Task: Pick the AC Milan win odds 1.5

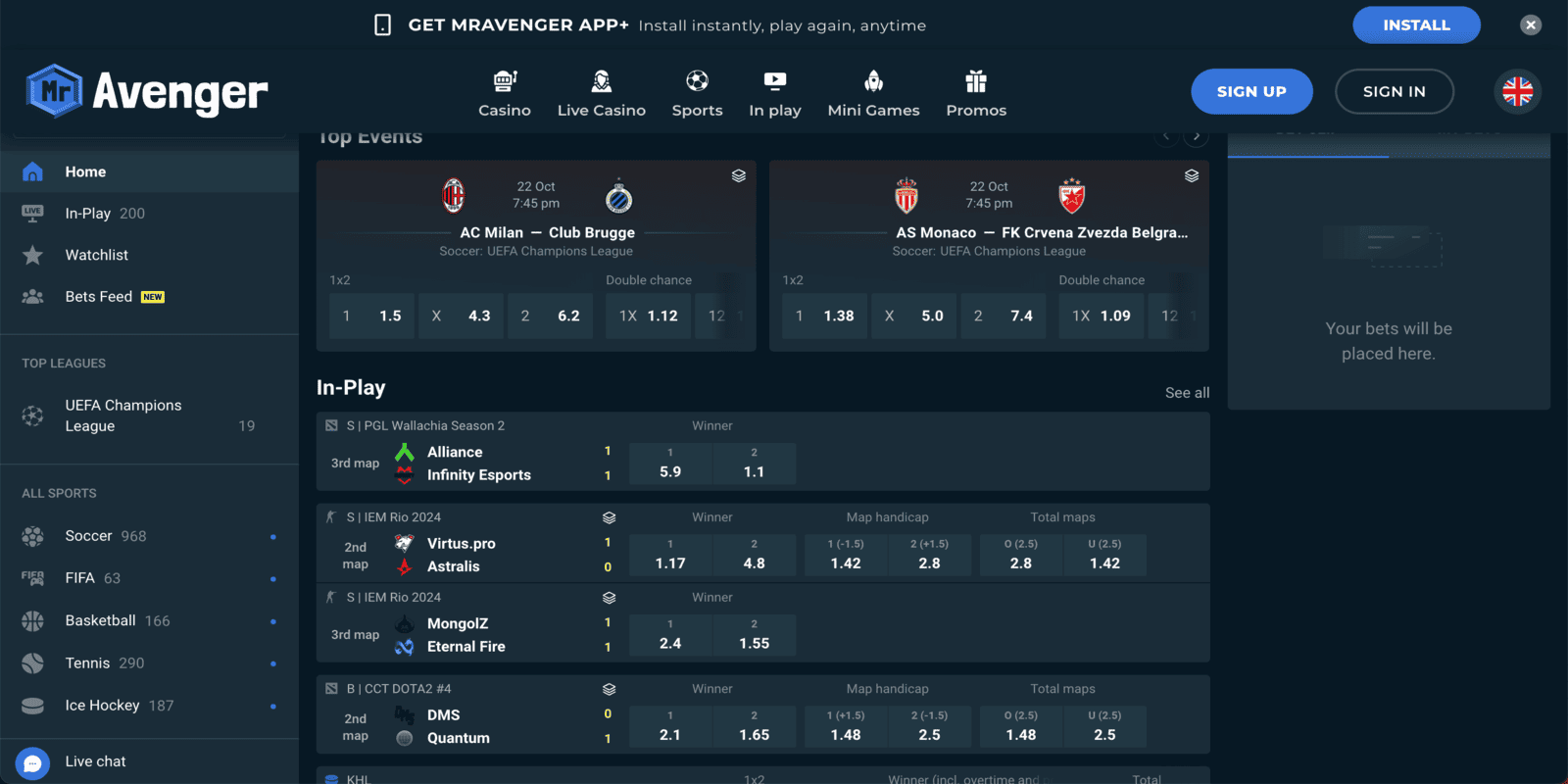Action: pos(371,316)
